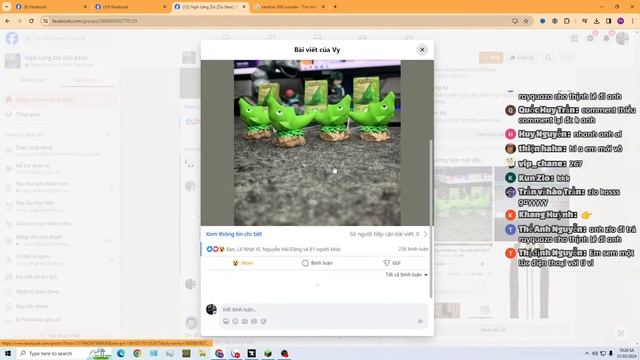Click the post dialog vertical scrollbar
Image resolution: width=640 pixels, height=360 pixels.
(x=431, y=218)
